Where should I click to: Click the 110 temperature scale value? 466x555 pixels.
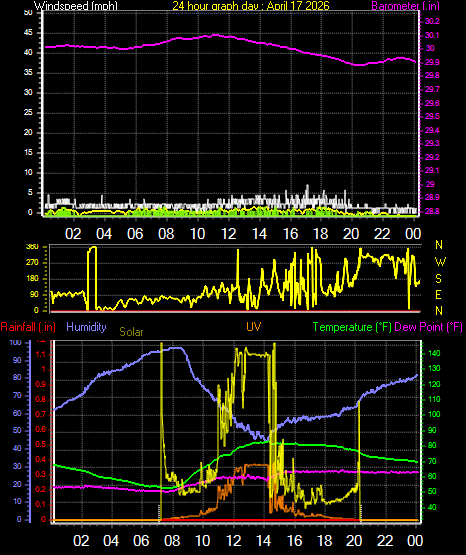point(434,400)
